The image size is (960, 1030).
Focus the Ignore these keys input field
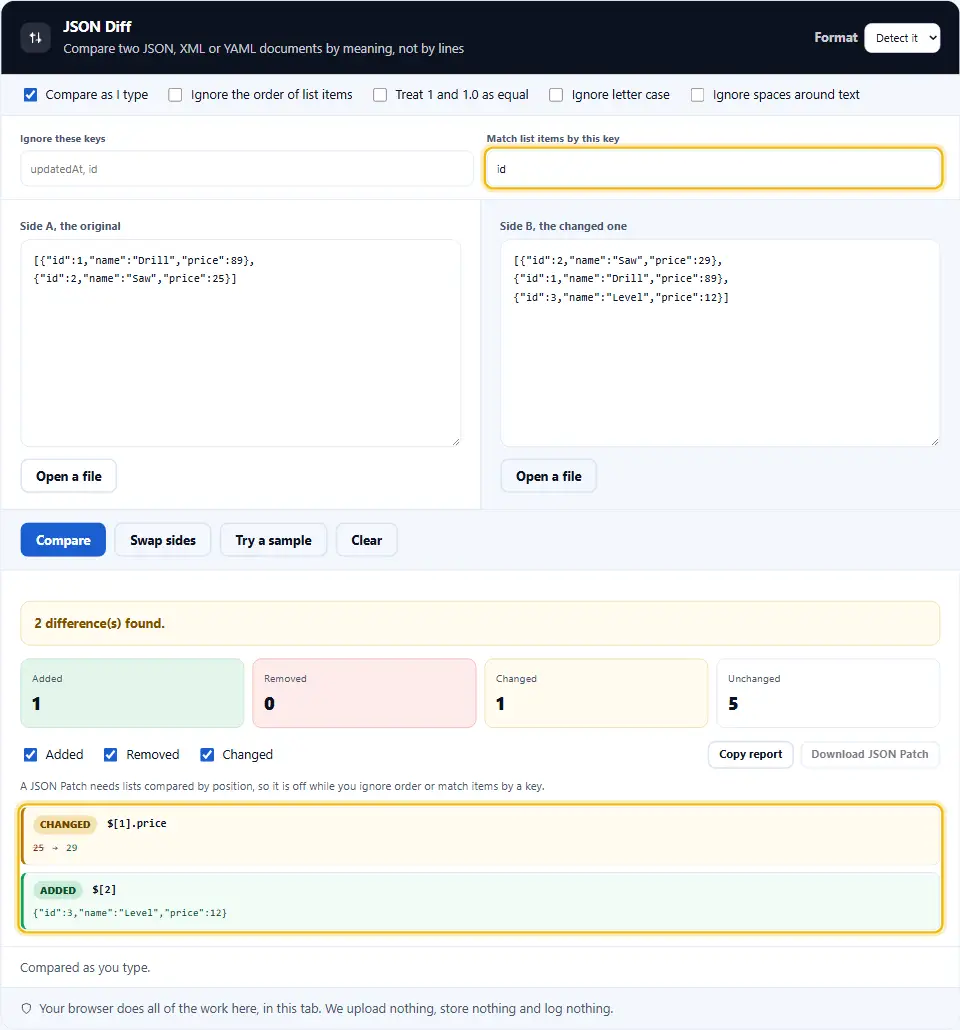pyautogui.click(x=246, y=169)
